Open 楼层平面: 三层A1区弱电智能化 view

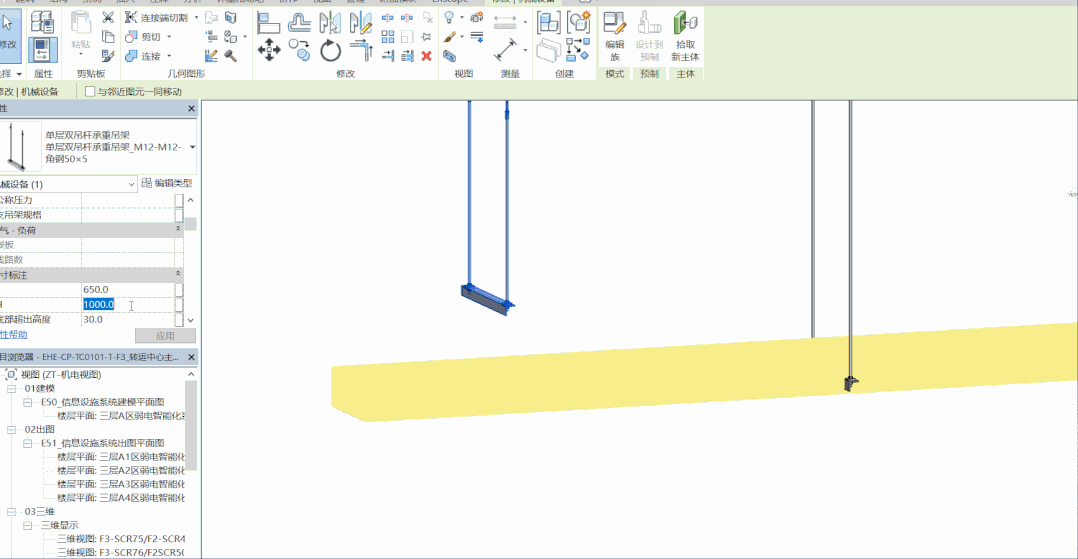[x=121, y=457]
